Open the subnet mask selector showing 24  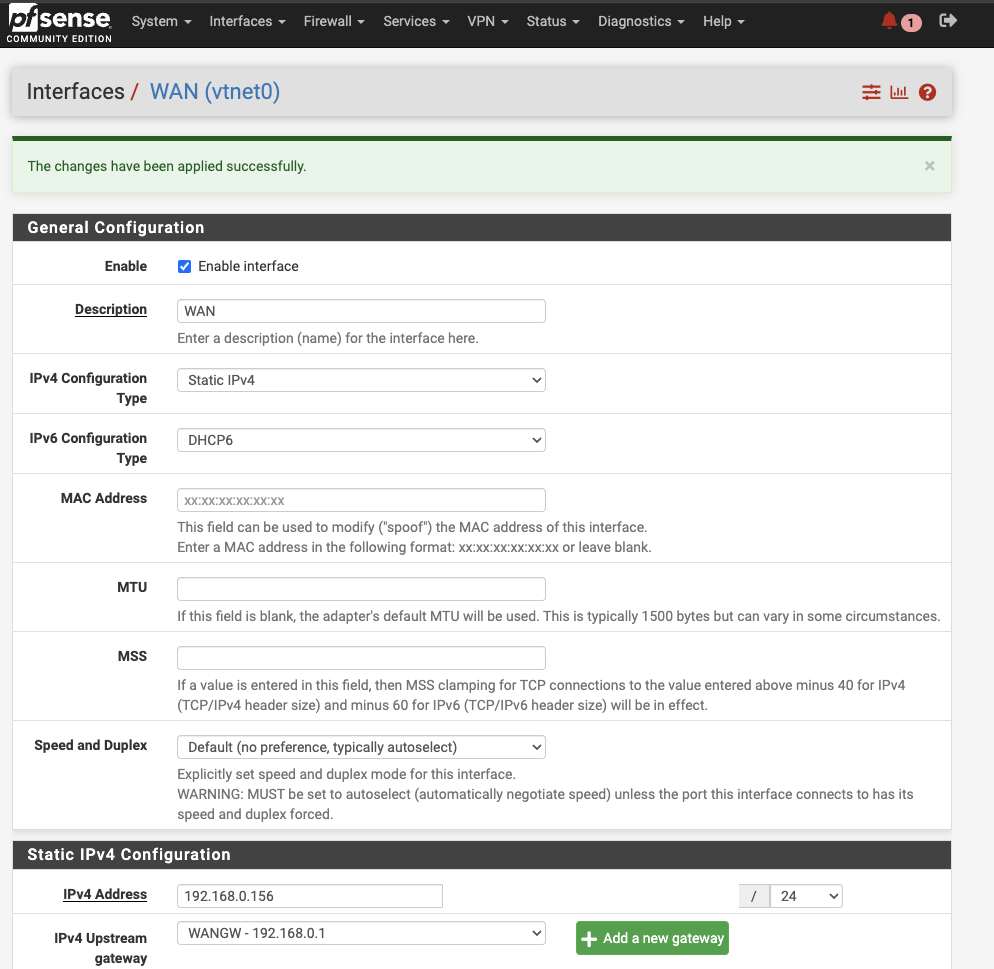(806, 896)
